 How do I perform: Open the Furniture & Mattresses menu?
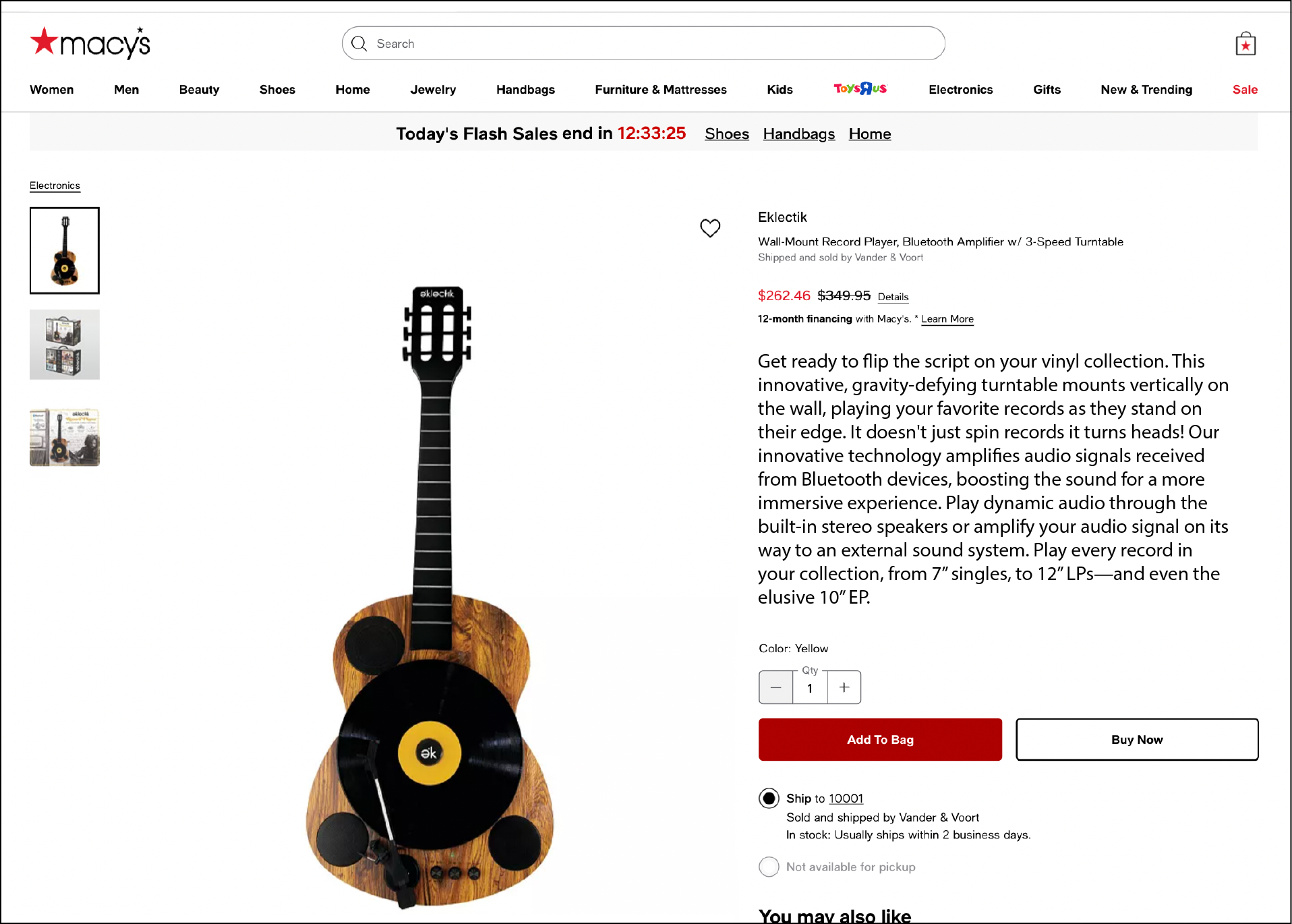coord(660,89)
